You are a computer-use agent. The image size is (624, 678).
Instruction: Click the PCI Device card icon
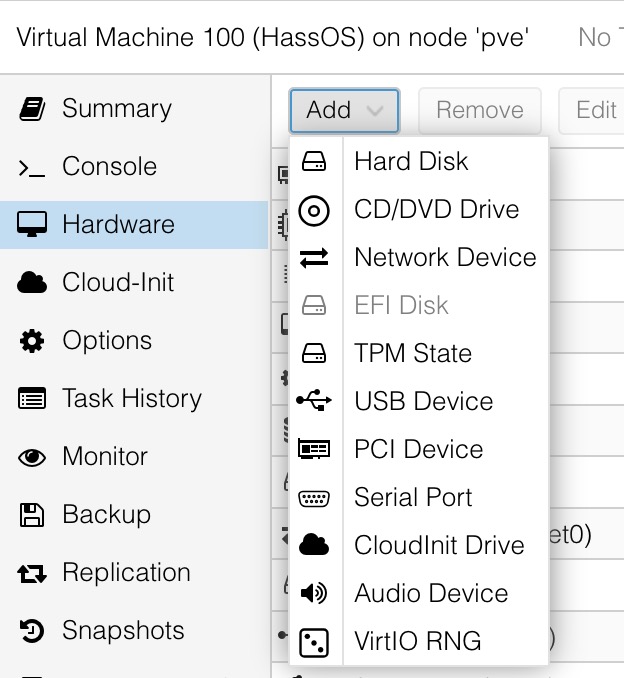pyautogui.click(x=314, y=449)
